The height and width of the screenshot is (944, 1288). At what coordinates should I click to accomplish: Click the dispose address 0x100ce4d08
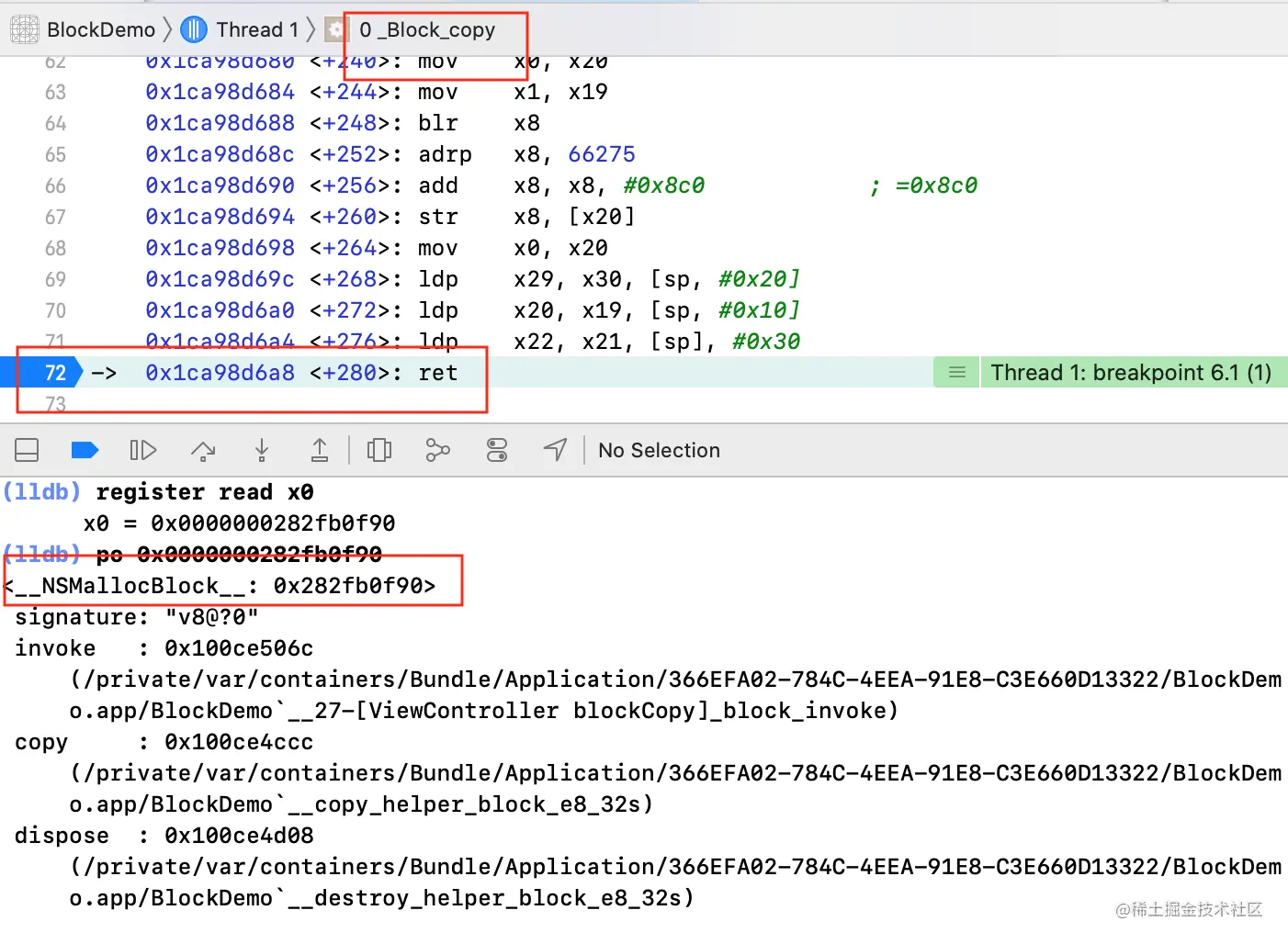click(x=239, y=836)
